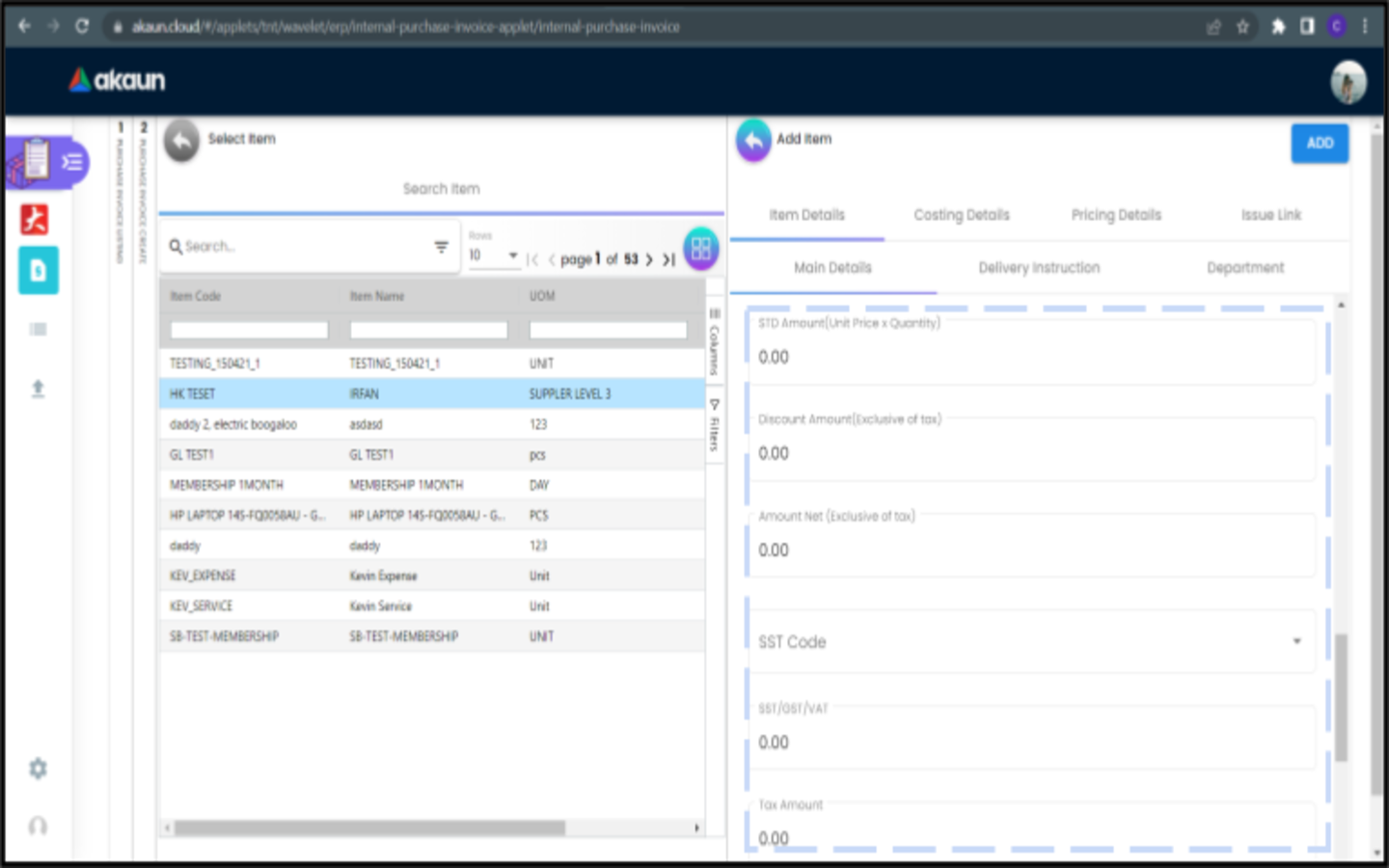This screenshot has width=1389, height=868.
Task: Jump to the last page of items
Action: [x=668, y=259]
